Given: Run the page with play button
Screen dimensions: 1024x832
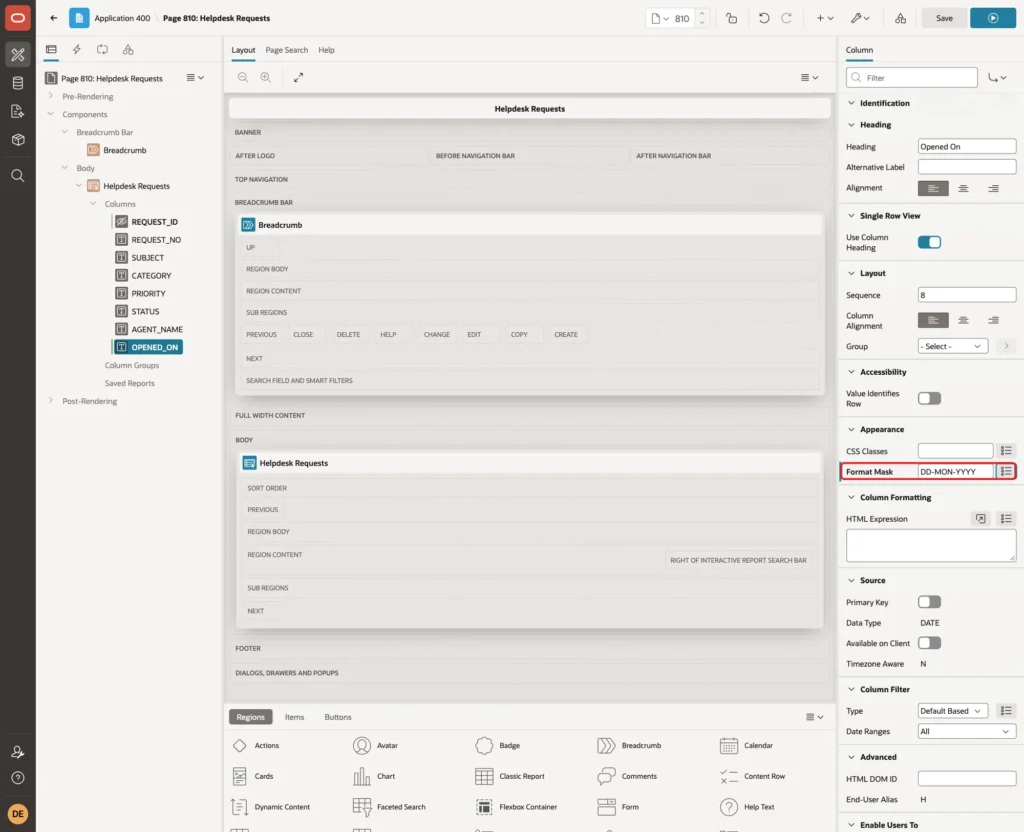Looking at the screenshot, I should coord(993,18).
